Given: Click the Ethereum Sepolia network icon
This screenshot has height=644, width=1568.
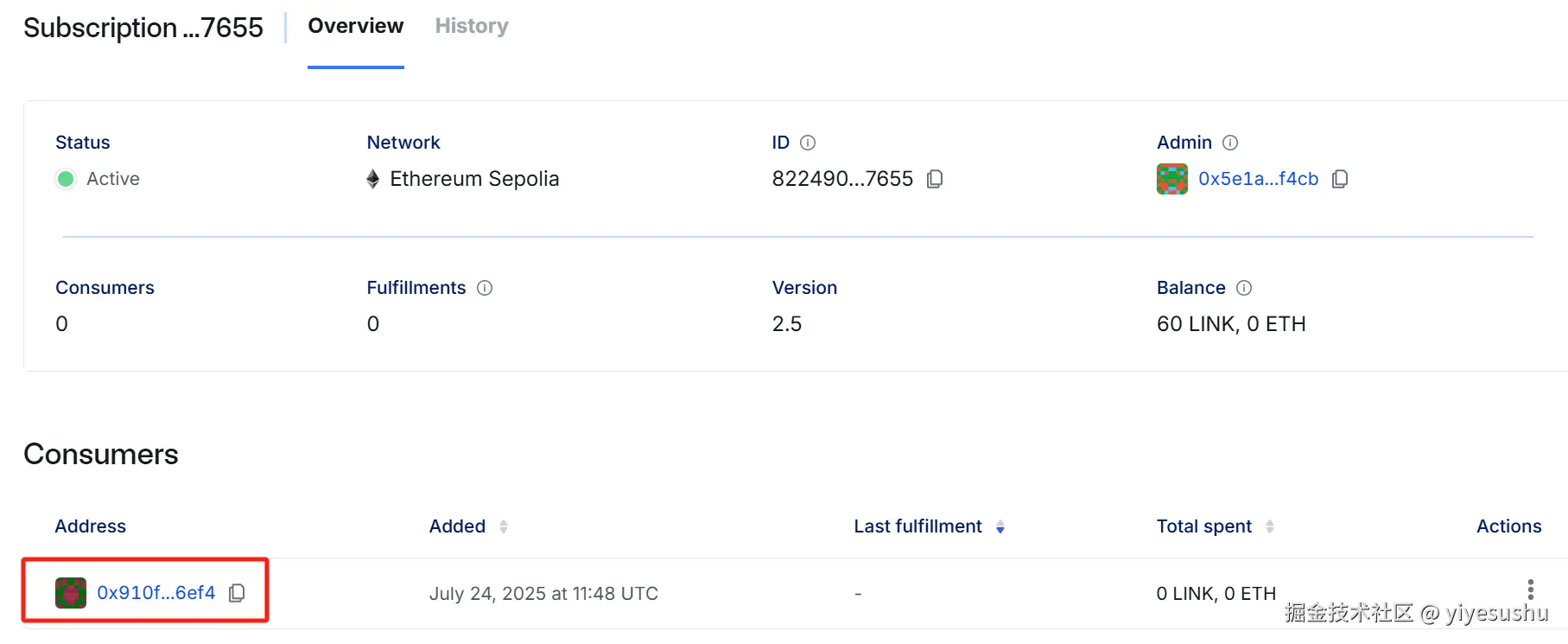Looking at the screenshot, I should pyautogui.click(x=373, y=179).
